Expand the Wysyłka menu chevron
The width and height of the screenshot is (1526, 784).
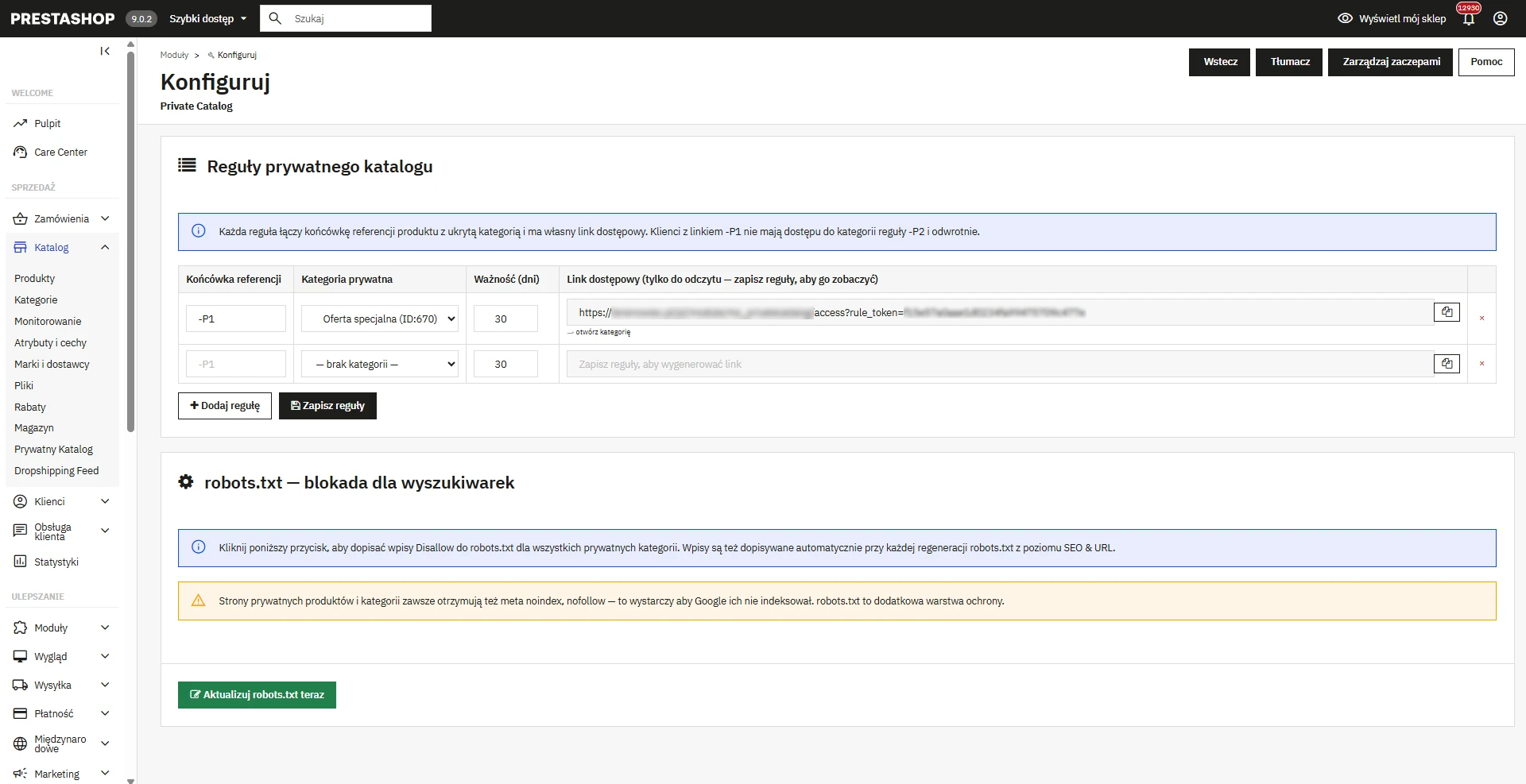105,685
